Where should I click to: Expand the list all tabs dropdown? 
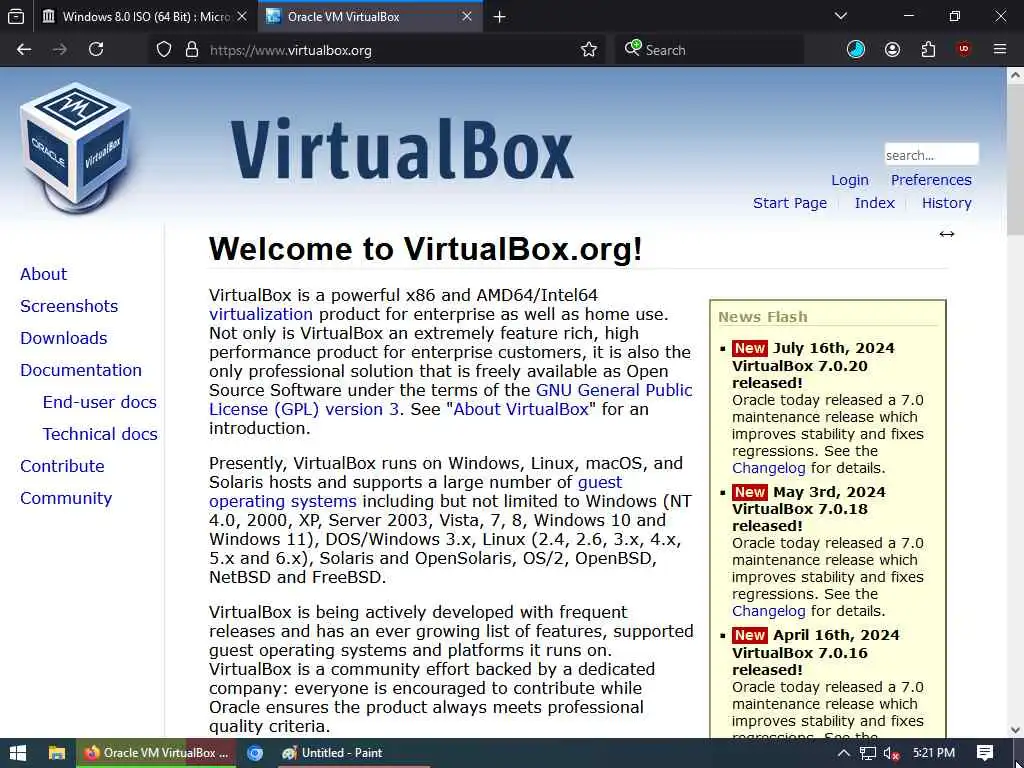(x=840, y=16)
